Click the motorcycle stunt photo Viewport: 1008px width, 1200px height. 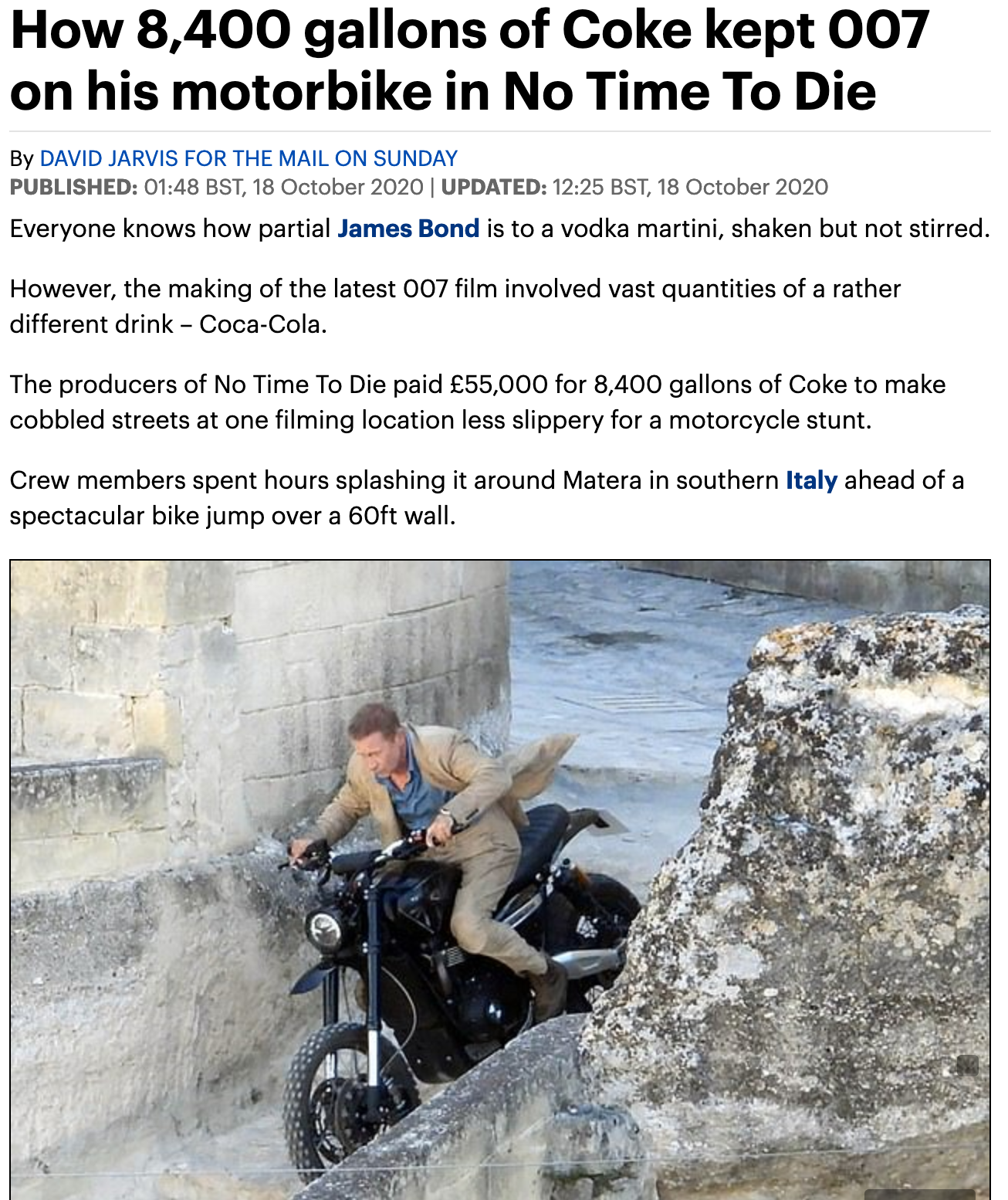[x=500, y=880]
